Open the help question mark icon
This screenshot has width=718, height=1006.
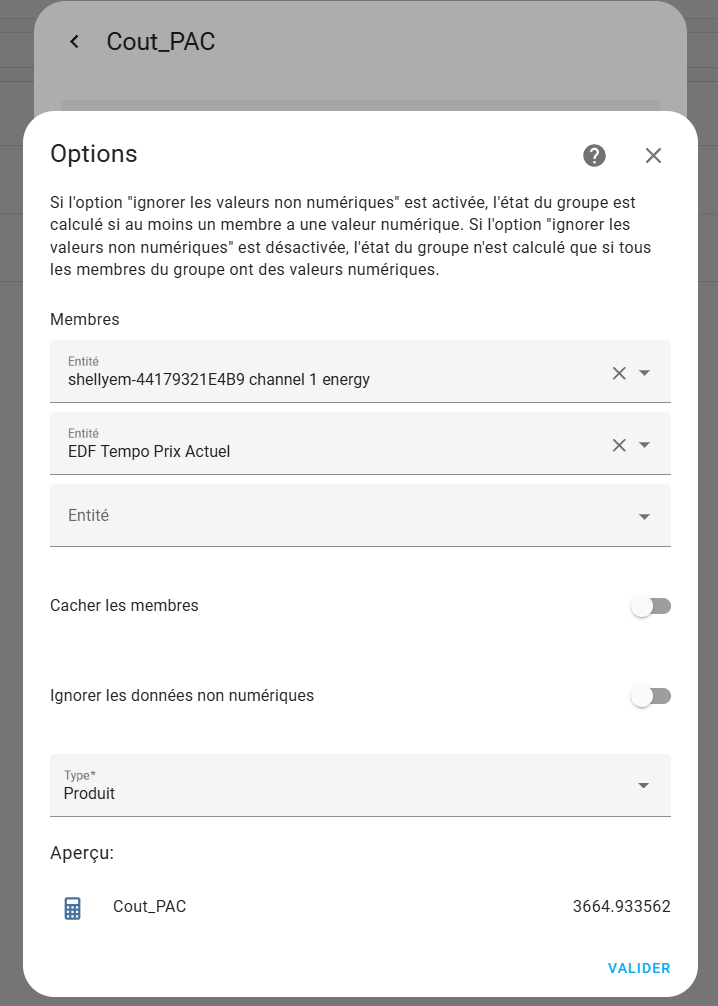click(x=594, y=155)
